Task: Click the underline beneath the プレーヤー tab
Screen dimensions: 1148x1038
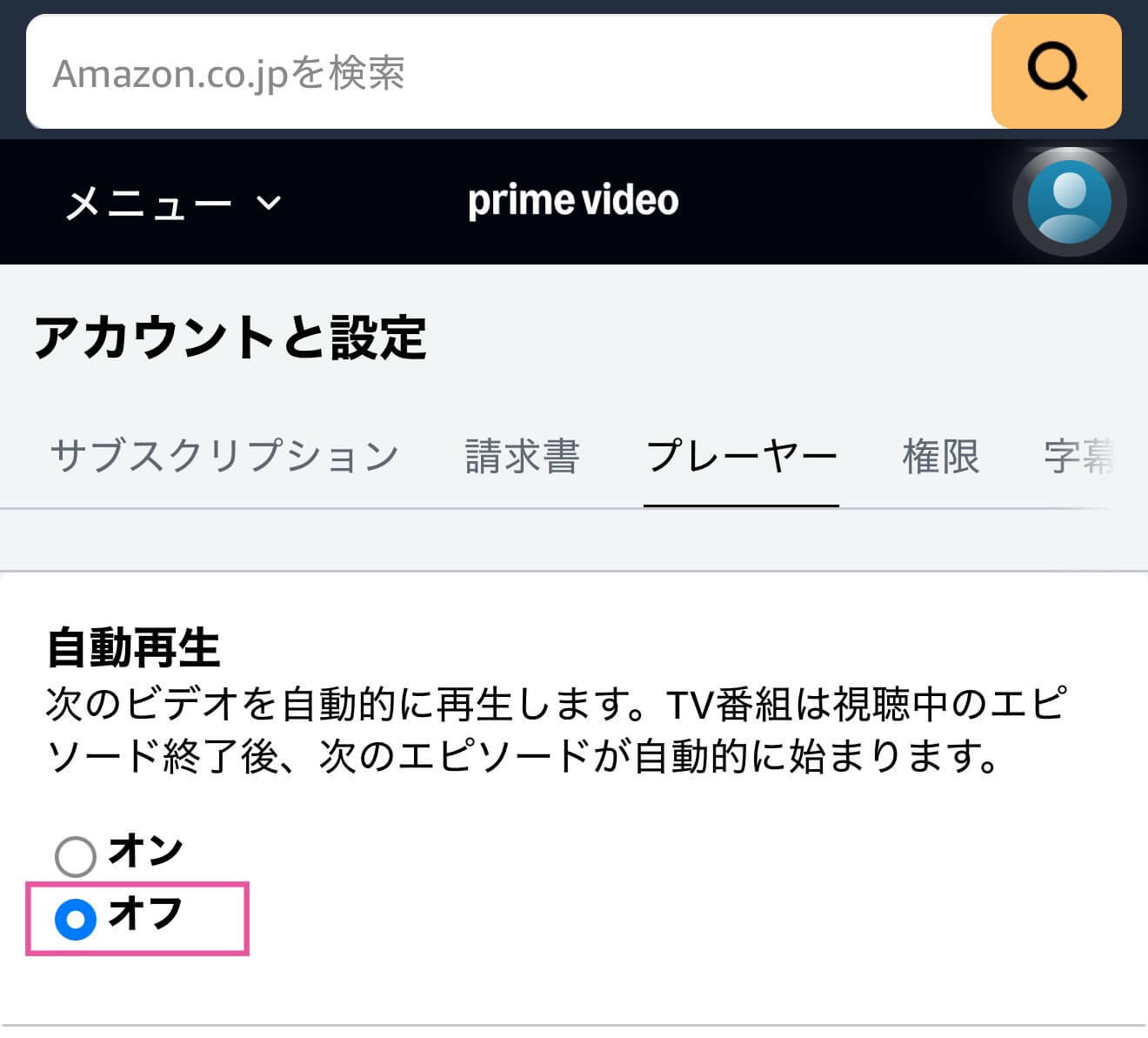Action: [x=741, y=504]
